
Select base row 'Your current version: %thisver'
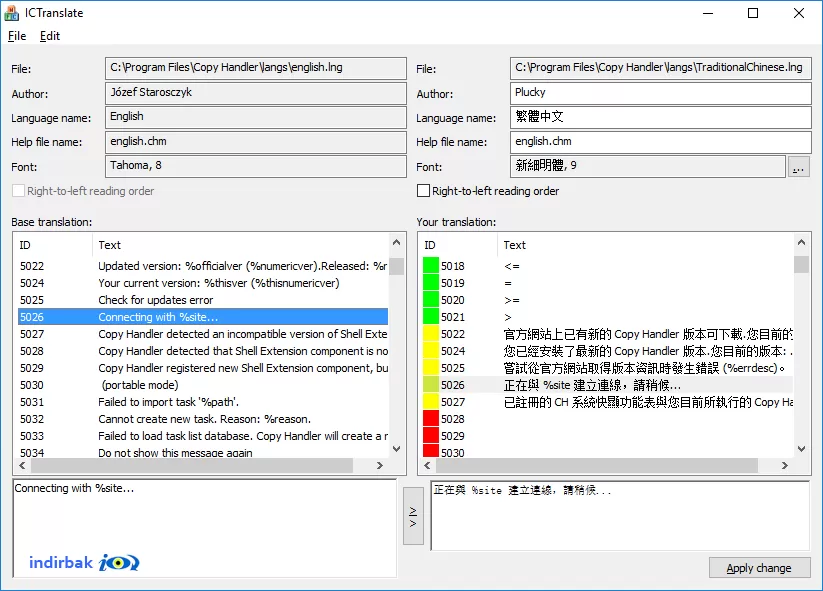click(x=203, y=283)
